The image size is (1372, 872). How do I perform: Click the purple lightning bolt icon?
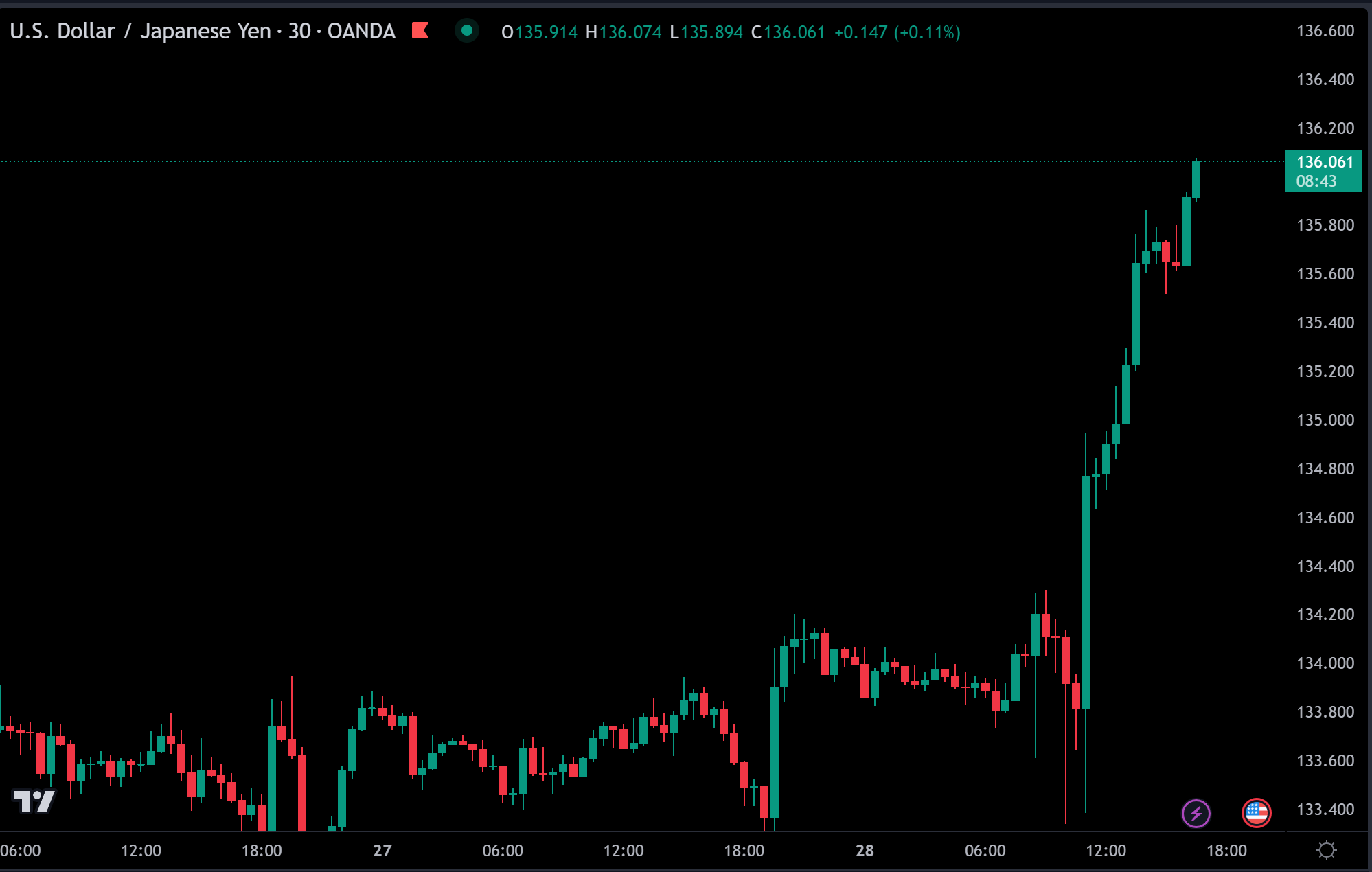1196,814
